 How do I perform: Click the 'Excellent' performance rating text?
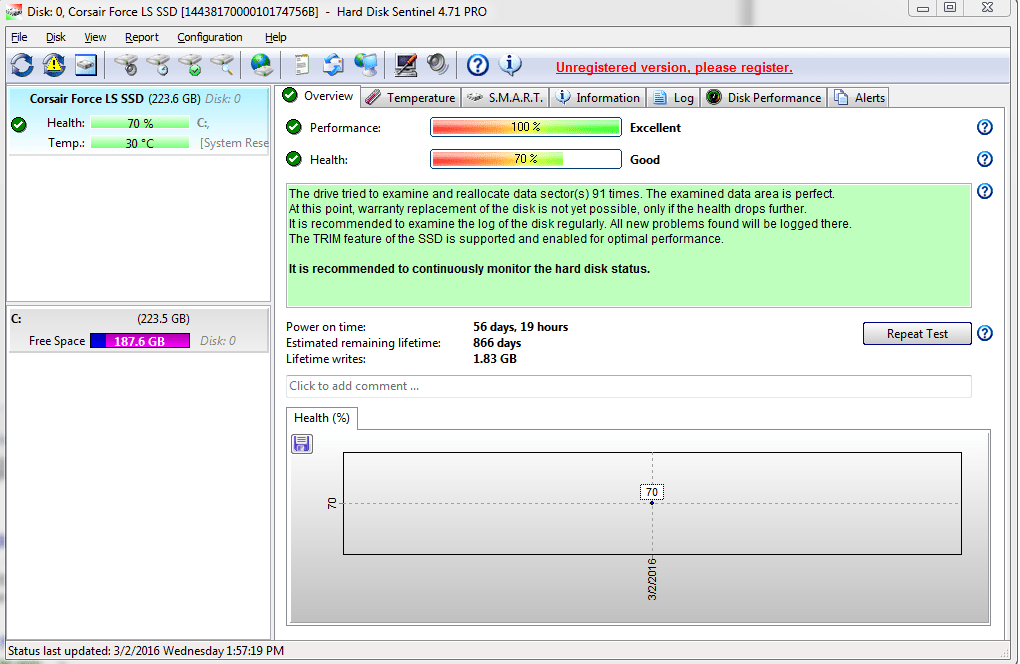(655, 128)
